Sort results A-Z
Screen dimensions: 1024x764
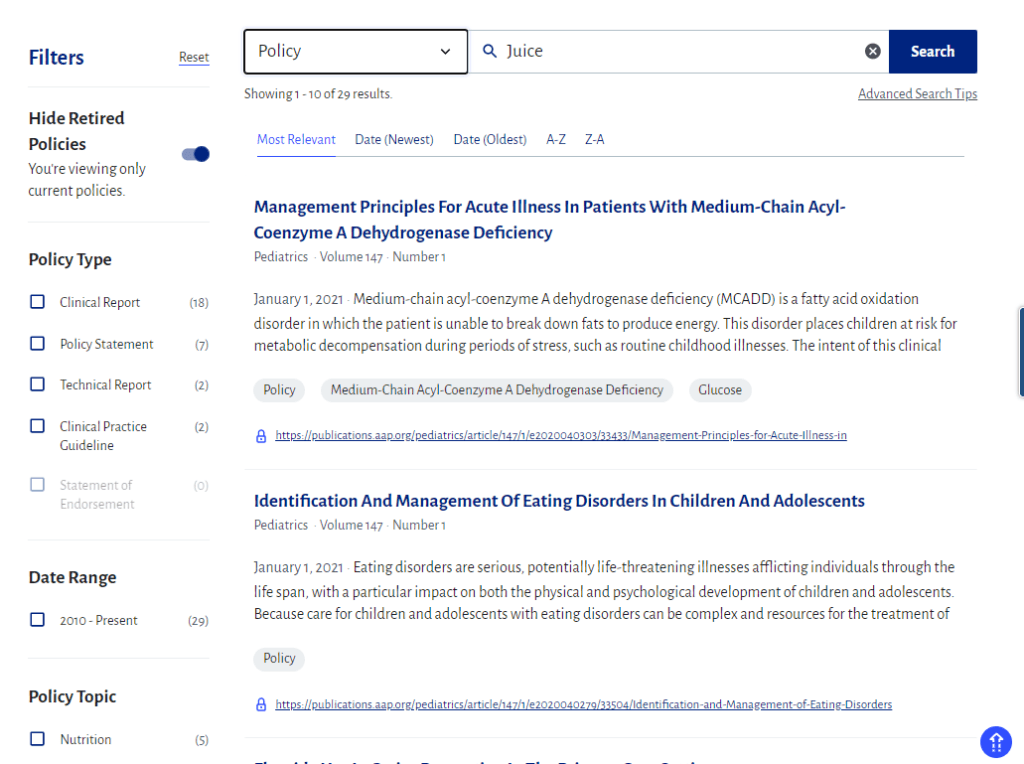[556, 139]
